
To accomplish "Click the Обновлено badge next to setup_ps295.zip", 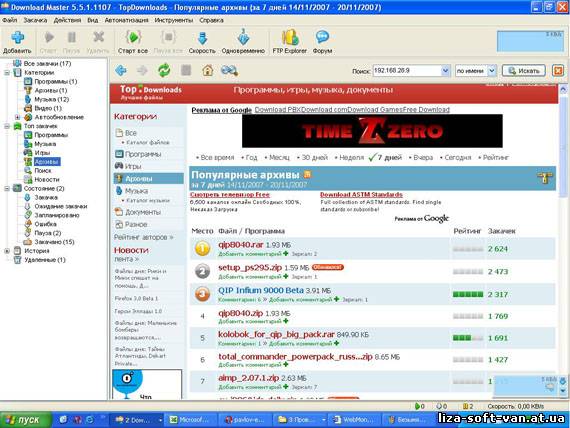I will point(328,267).
